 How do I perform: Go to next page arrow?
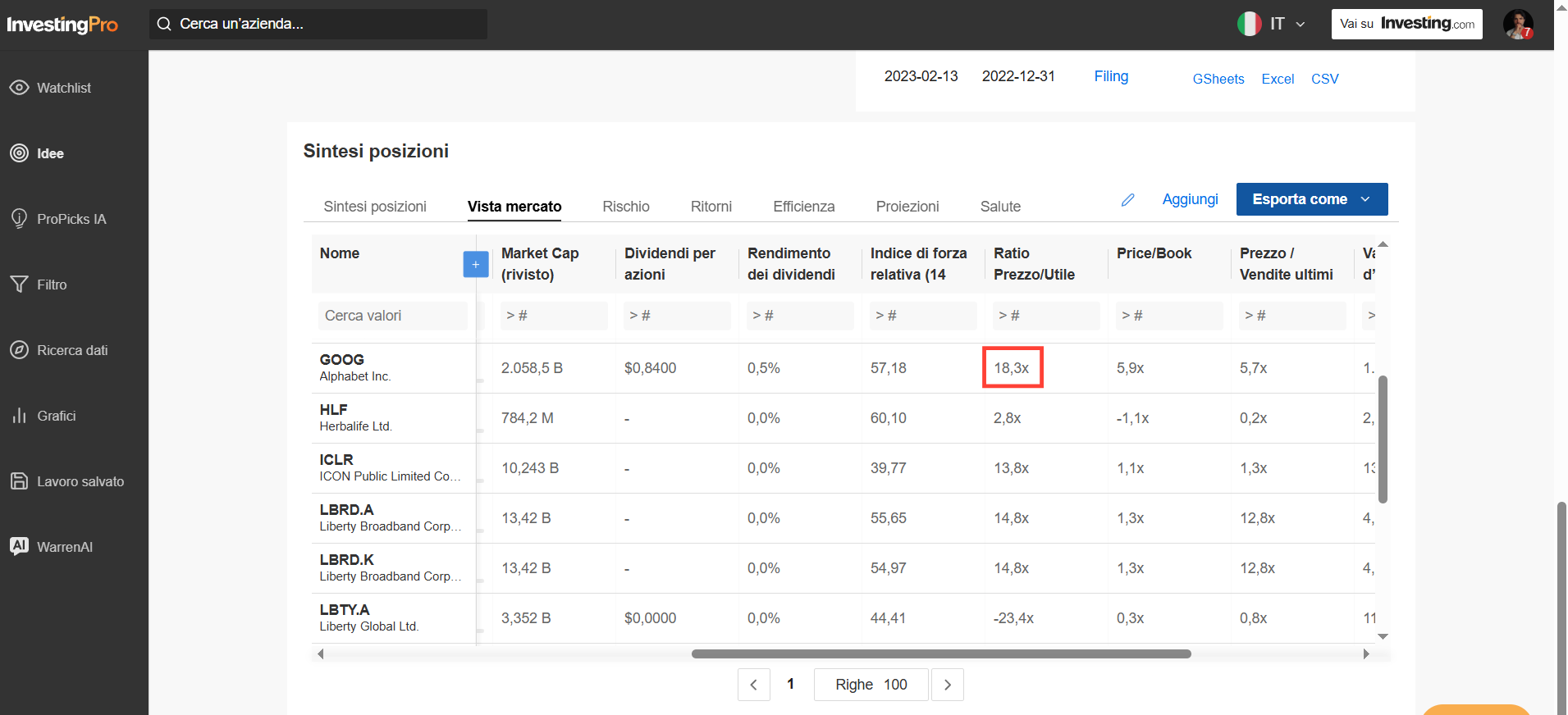(x=948, y=685)
